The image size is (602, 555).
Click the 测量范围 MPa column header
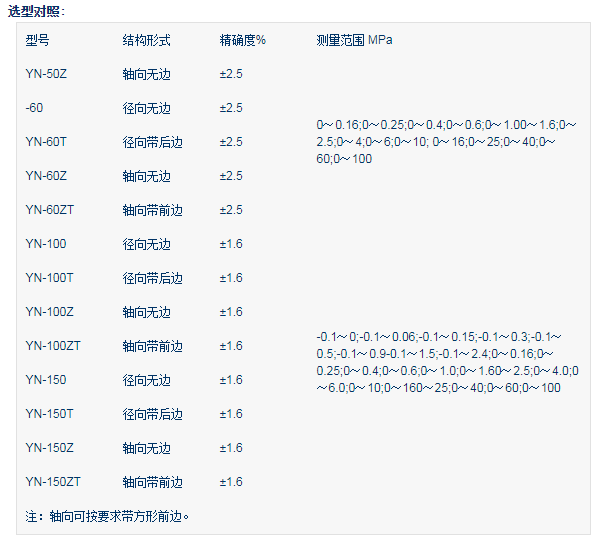point(354,40)
